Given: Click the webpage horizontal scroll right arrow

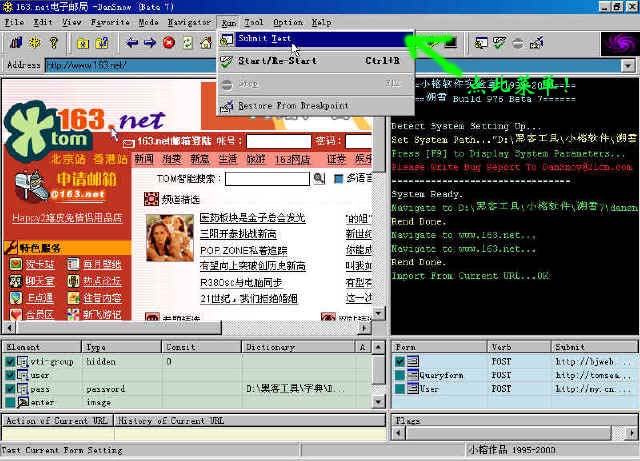Looking at the screenshot, I should click(365, 327).
